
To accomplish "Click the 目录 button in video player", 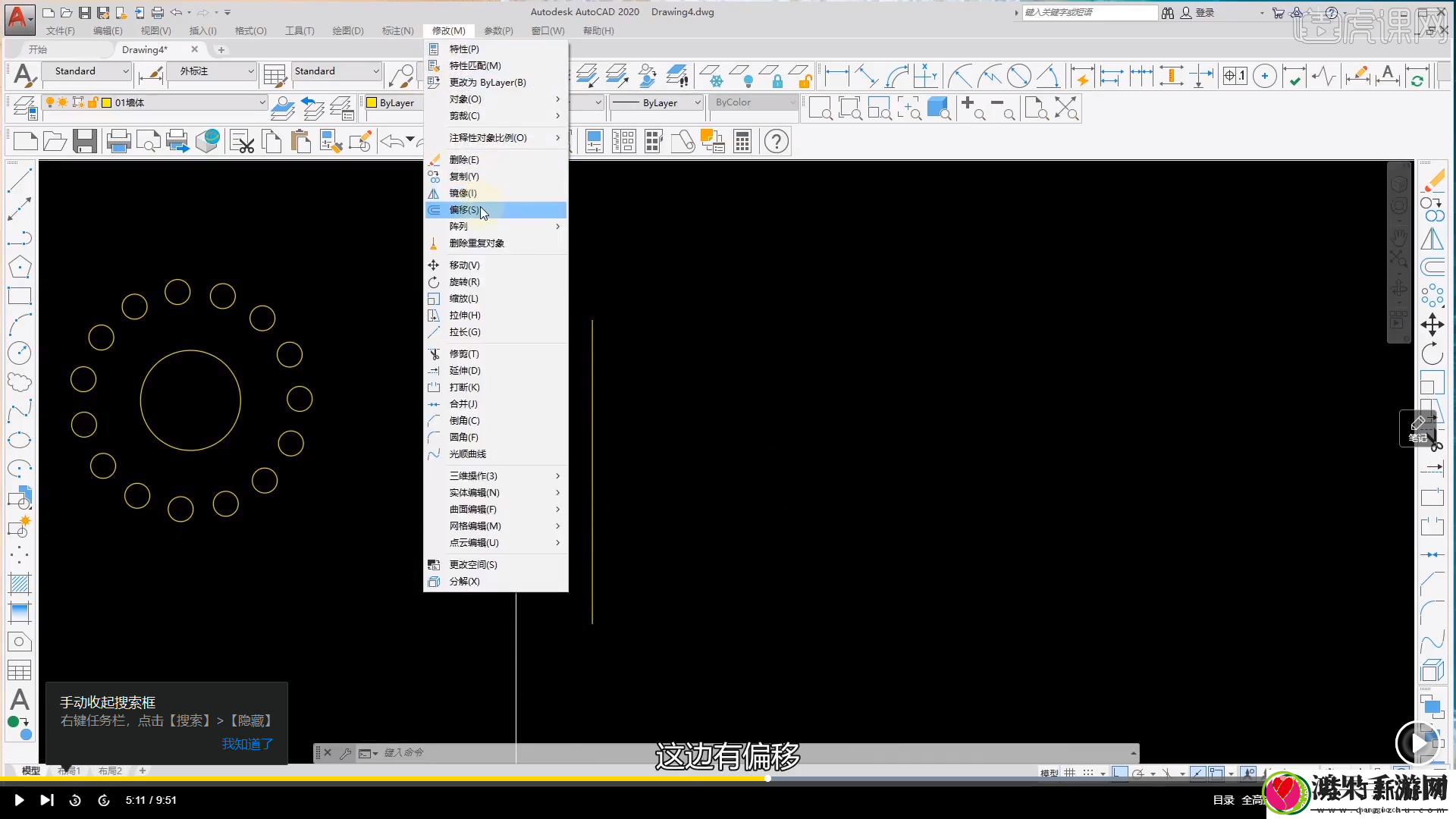I will pyautogui.click(x=1223, y=800).
